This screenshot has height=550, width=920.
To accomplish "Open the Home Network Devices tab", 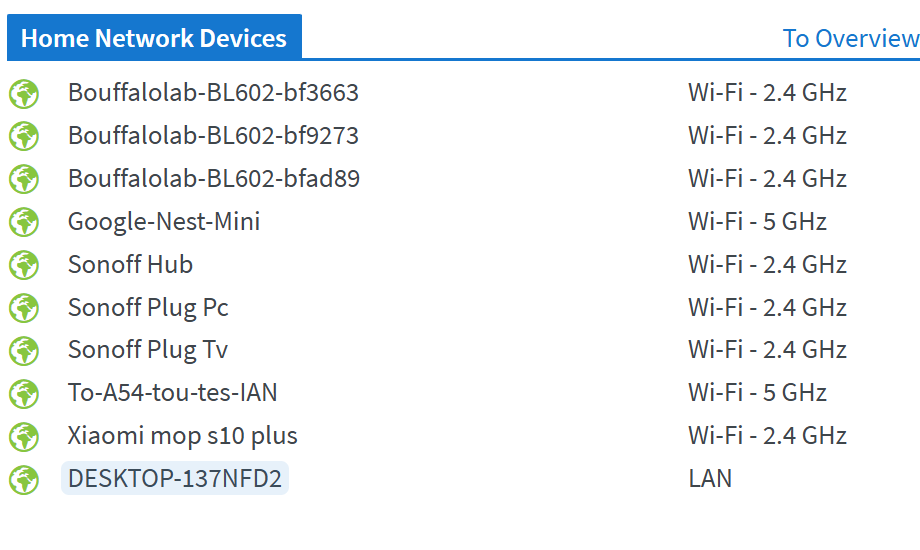I will click(154, 37).
